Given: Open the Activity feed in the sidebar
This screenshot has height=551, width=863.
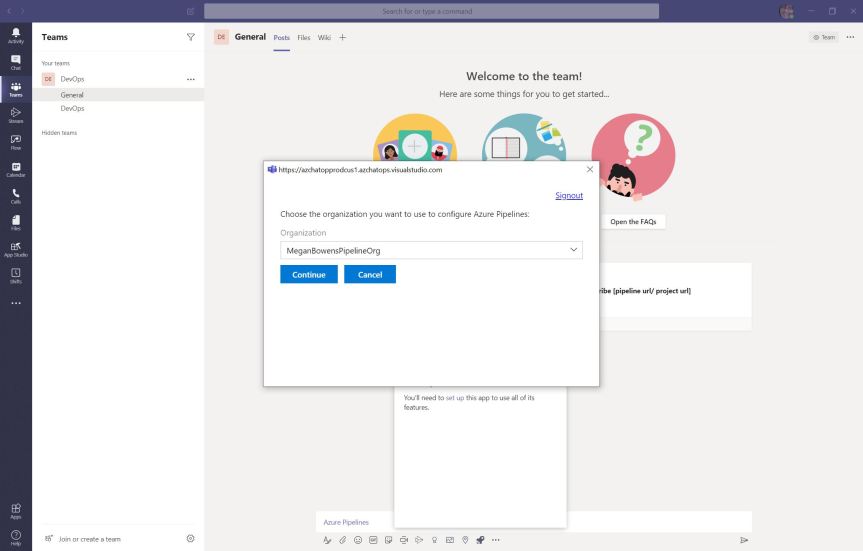Looking at the screenshot, I should [15, 35].
